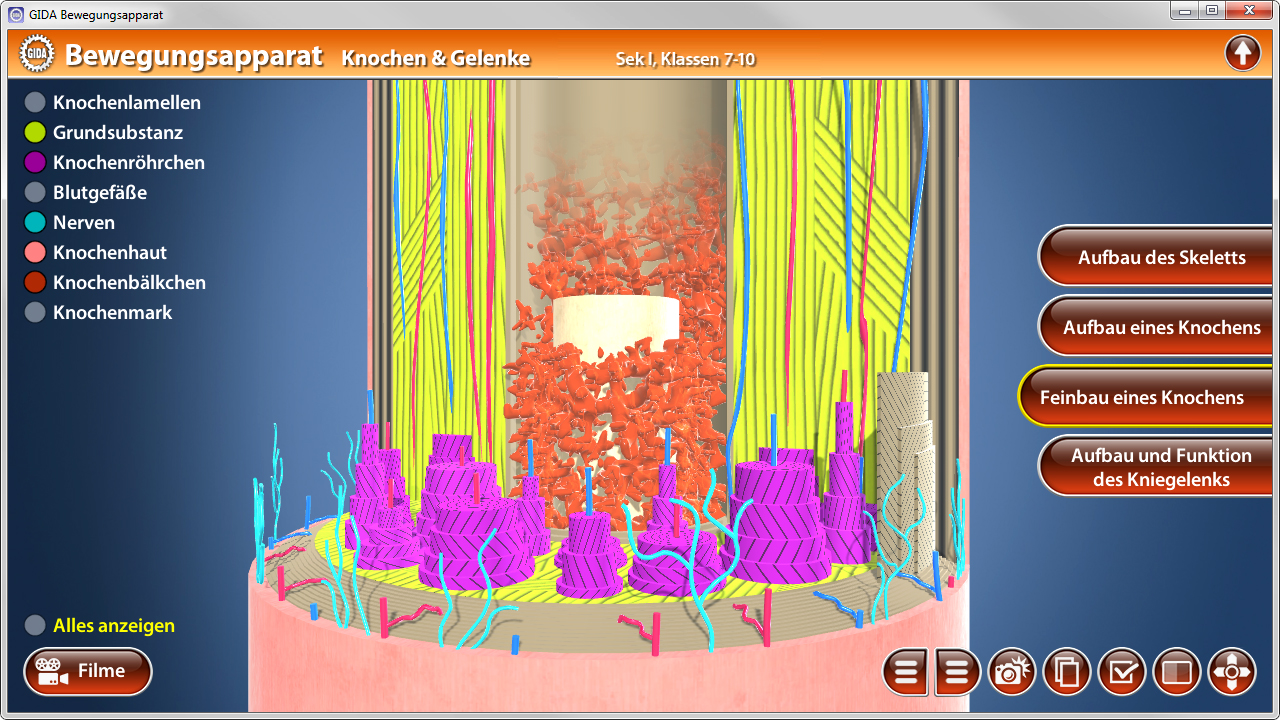Screen dimensions: 1280x720
Task: Click the right menu panel icon
Action: pyautogui.click(x=958, y=672)
